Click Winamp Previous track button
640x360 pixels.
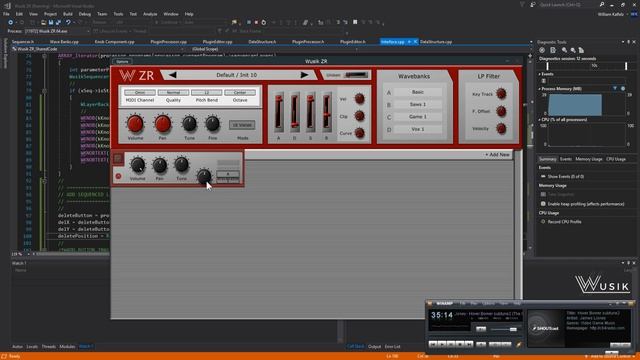tap(433, 344)
